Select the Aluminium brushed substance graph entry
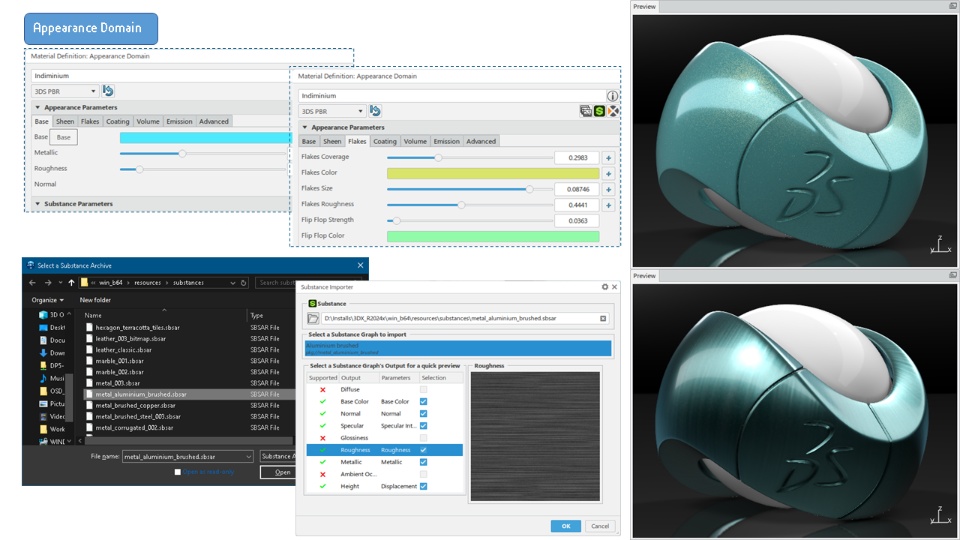Viewport: 960px width, 540px height. (x=458, y=348)
